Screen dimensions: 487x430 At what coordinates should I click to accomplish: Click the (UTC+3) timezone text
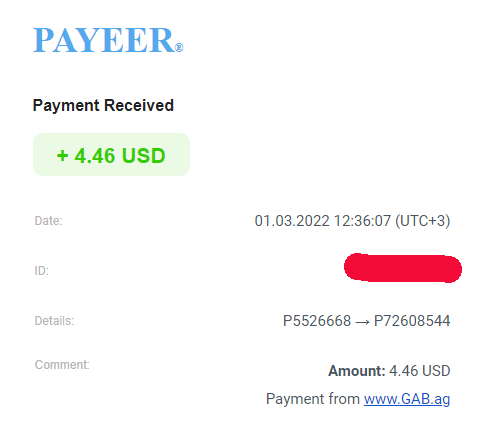423,221
